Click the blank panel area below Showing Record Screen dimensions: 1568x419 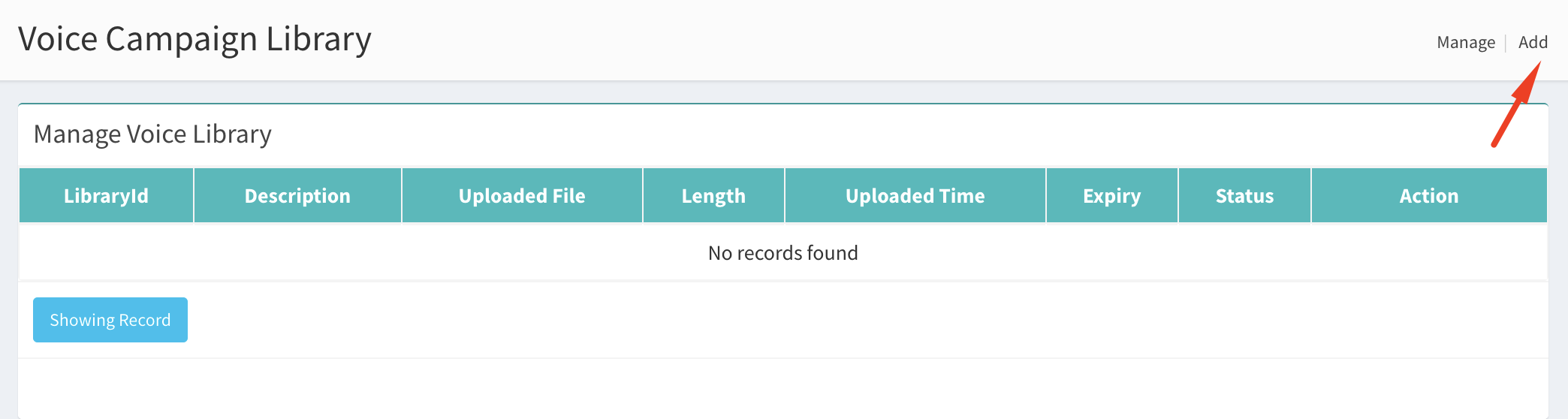pos(783,388)
